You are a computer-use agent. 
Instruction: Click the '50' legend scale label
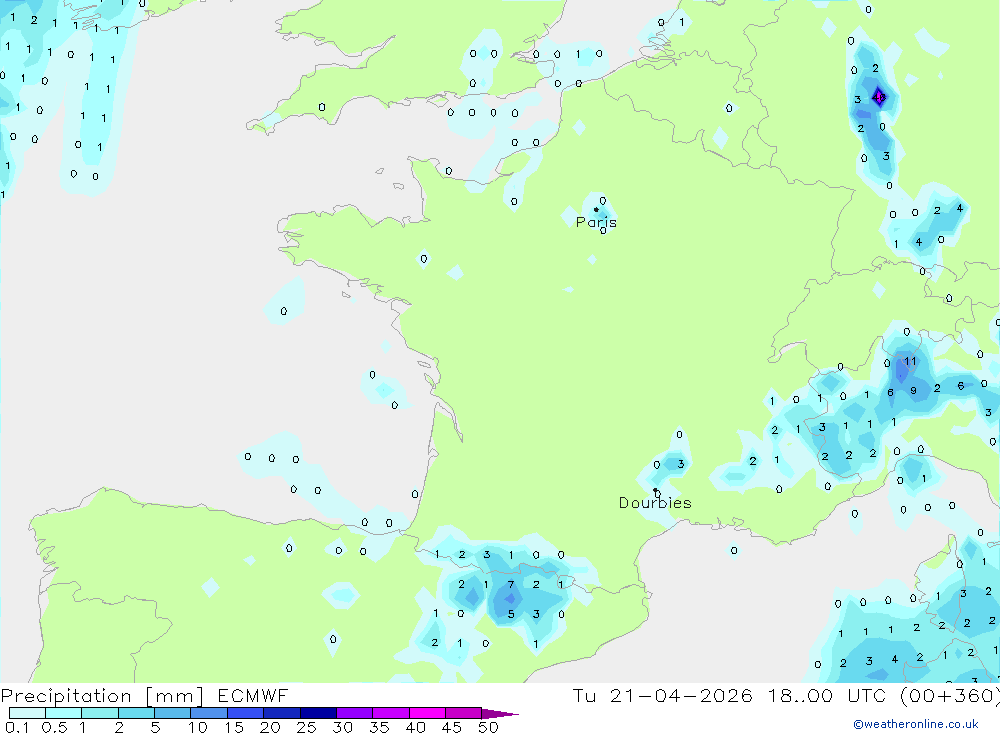click(488, 727)
